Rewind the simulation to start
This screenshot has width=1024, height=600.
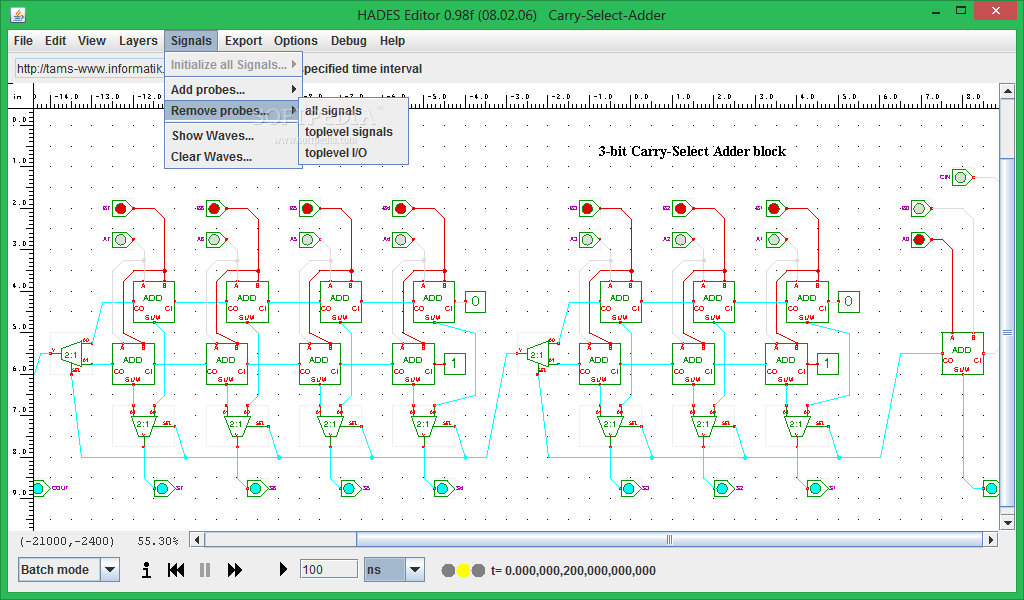click(176, 570)
